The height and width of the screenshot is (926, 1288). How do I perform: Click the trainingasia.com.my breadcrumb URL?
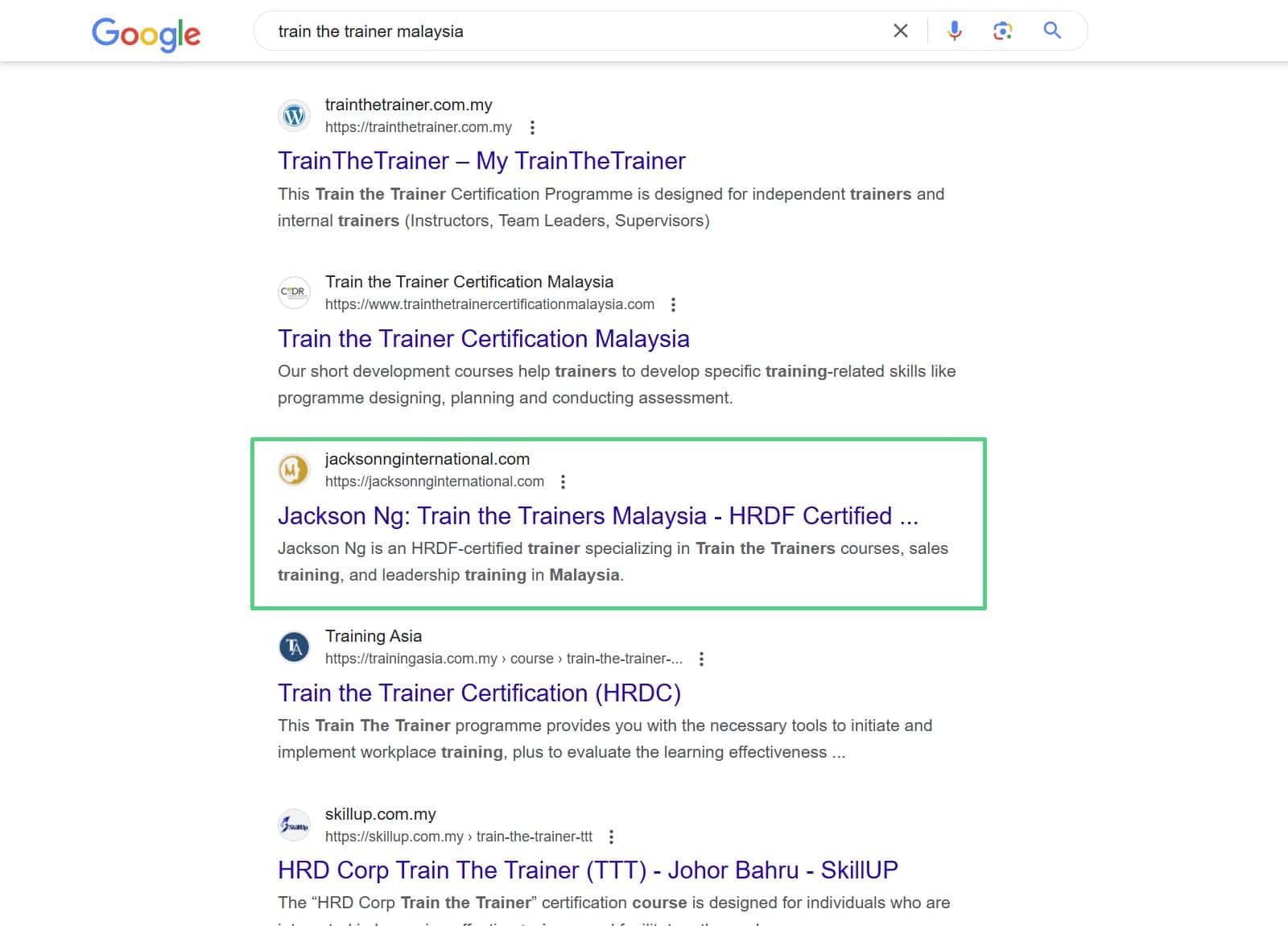click(504, 659)
